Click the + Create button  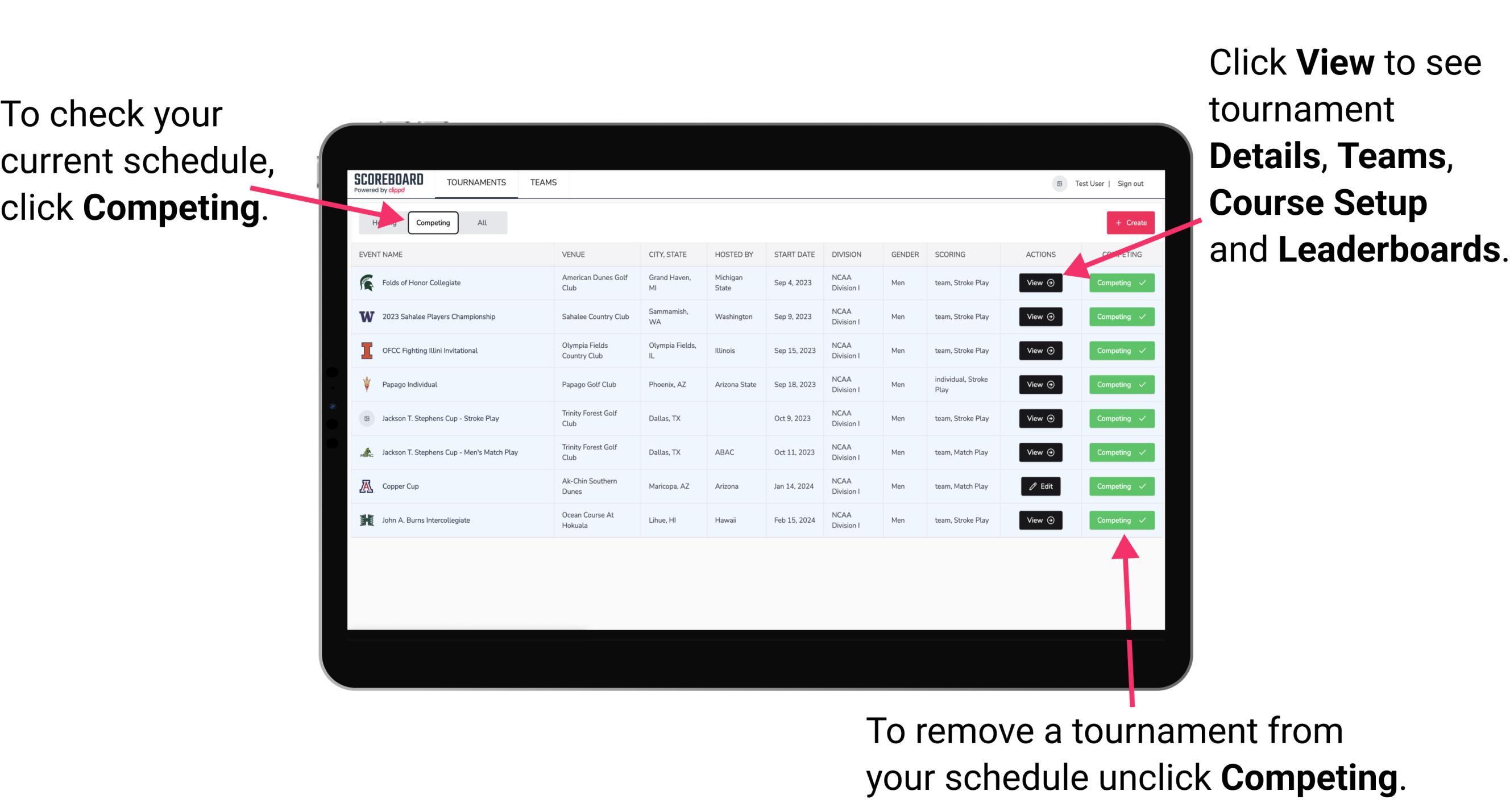pos(1127,222)
